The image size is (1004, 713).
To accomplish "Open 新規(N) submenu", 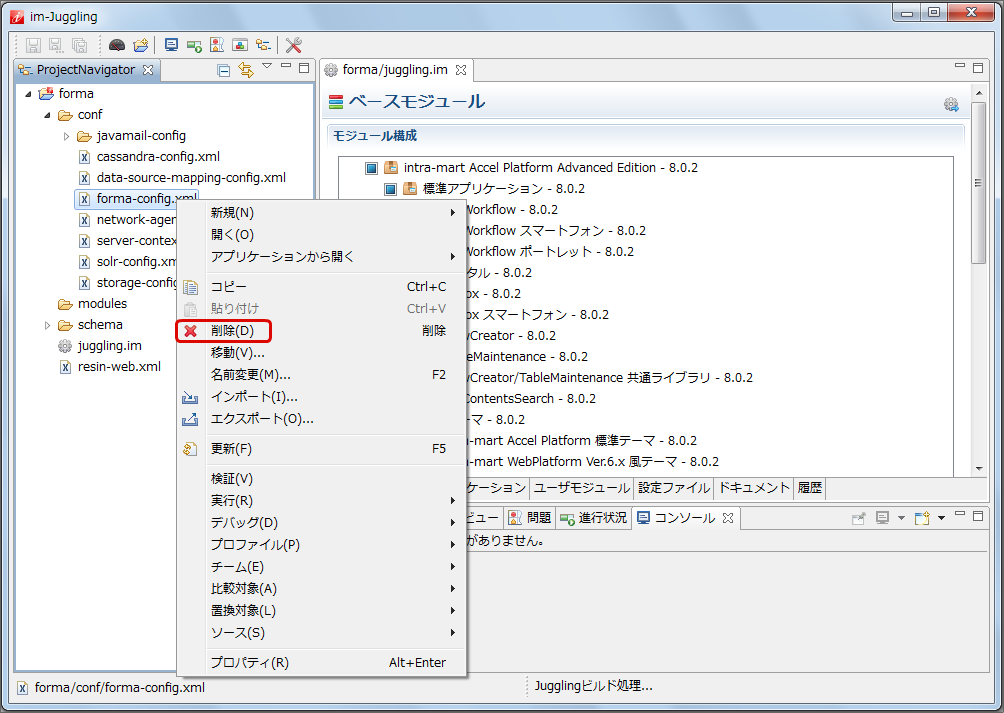I will tap(321, 212).
